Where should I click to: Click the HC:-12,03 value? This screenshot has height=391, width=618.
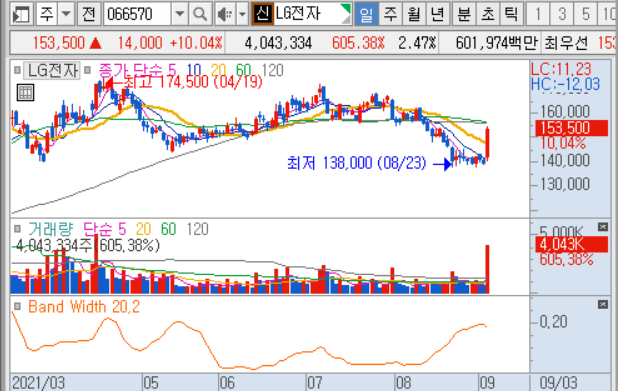[x=565, y=84]
